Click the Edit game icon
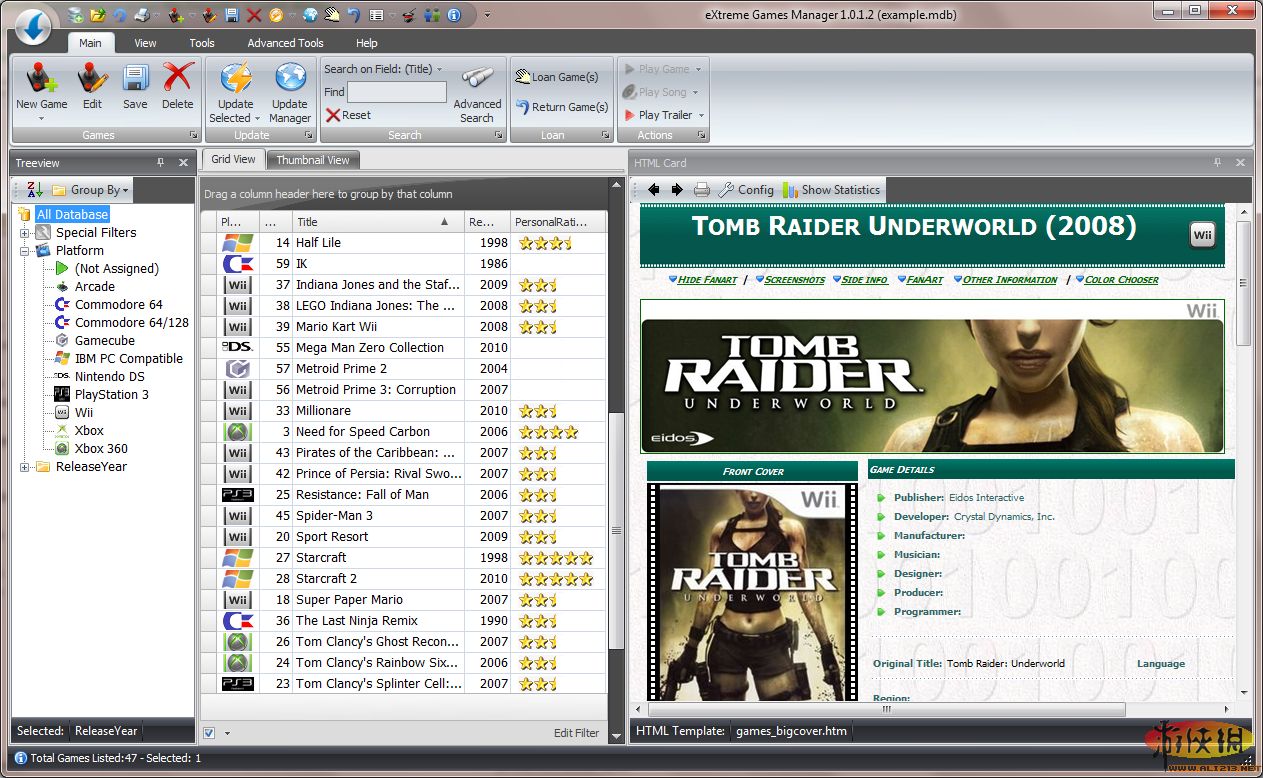This screenshot has width=1263, height=778. tap(92, 80)
